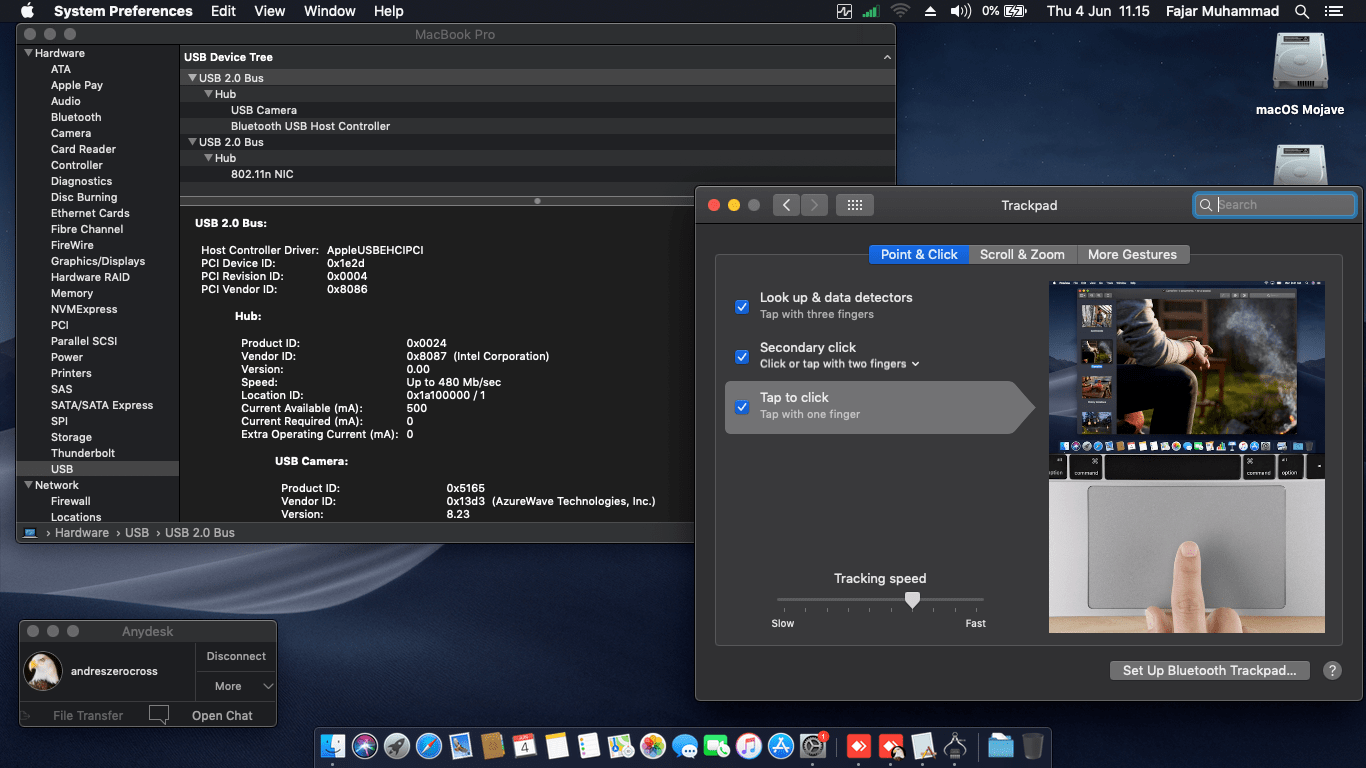
Task: Click Set Up Bluetooth Trackpad button
Action: (1209, 671)
